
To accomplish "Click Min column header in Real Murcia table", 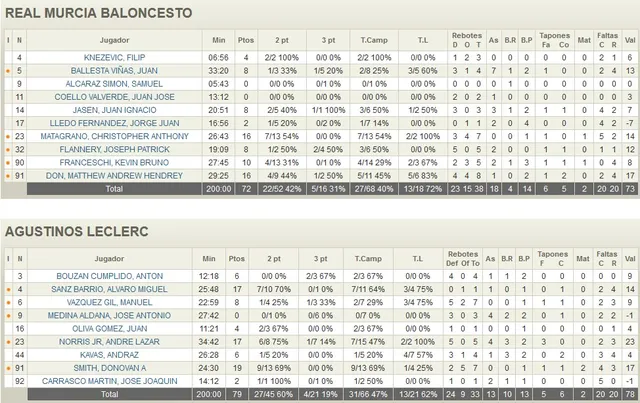I will [220, 41].
